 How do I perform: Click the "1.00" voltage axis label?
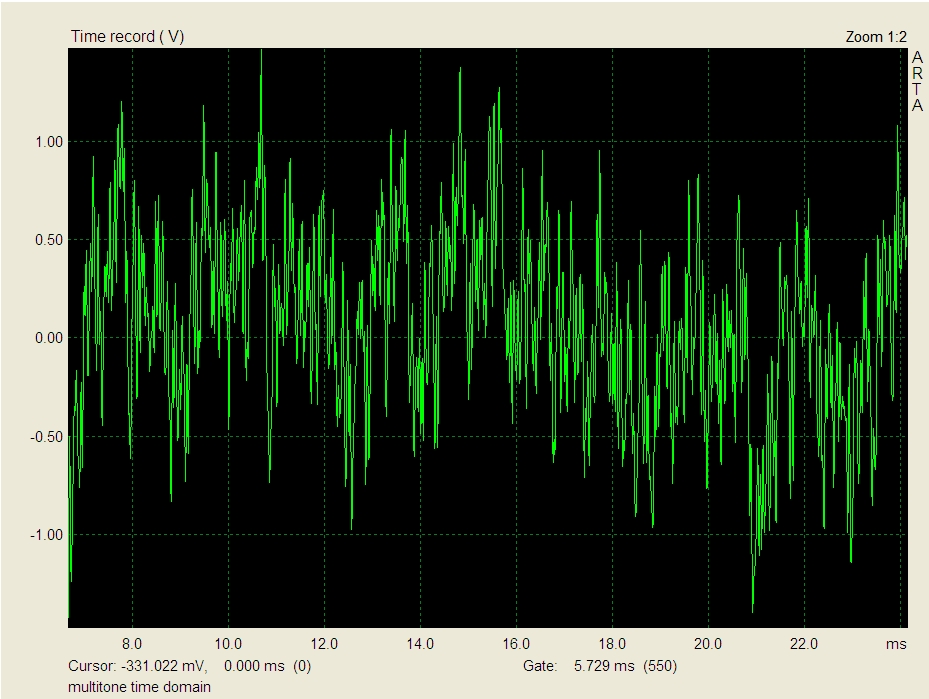tap(49, 142)
